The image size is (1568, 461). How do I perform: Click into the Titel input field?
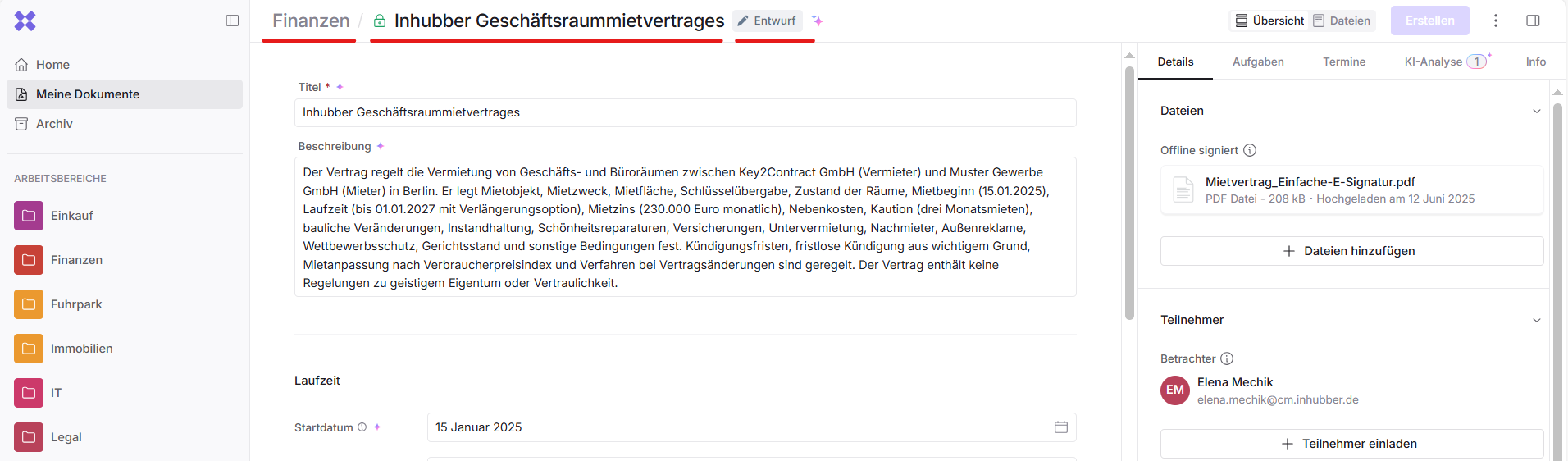(x=685, y=112)
